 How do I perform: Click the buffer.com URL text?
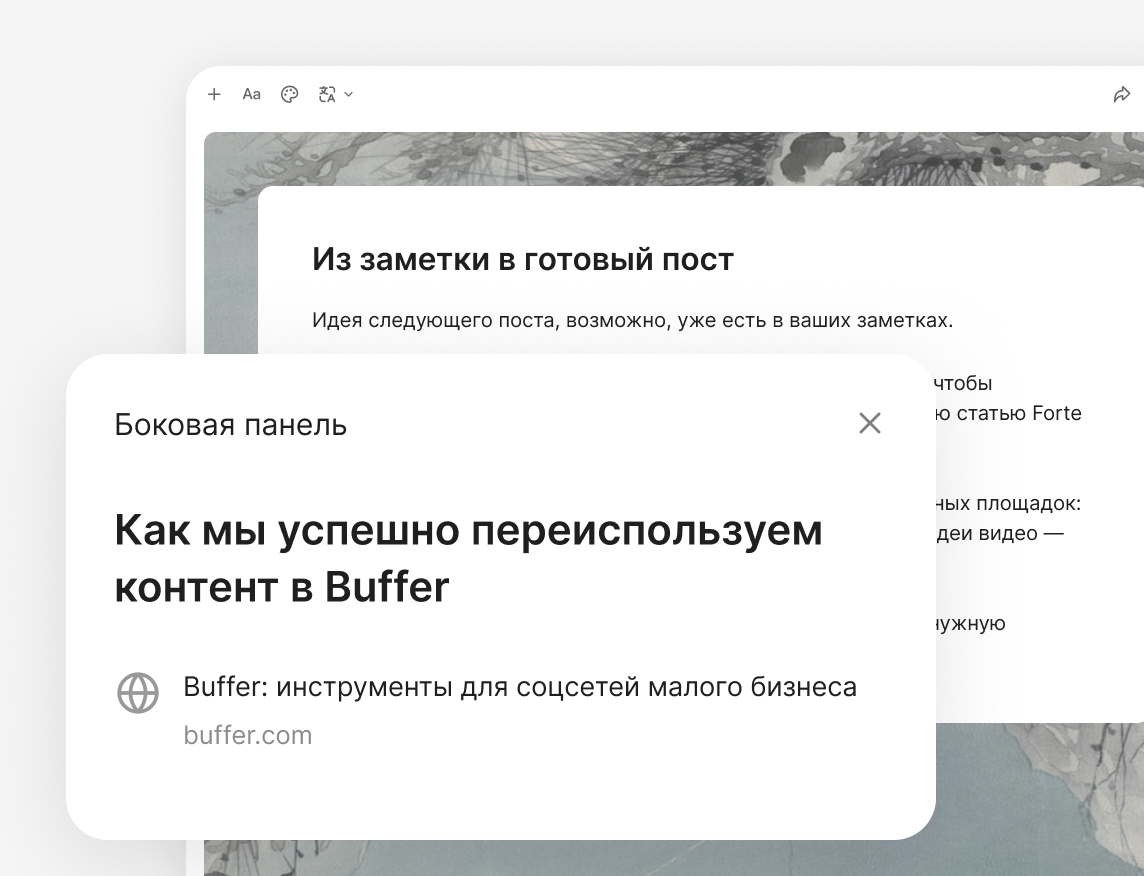248,735
